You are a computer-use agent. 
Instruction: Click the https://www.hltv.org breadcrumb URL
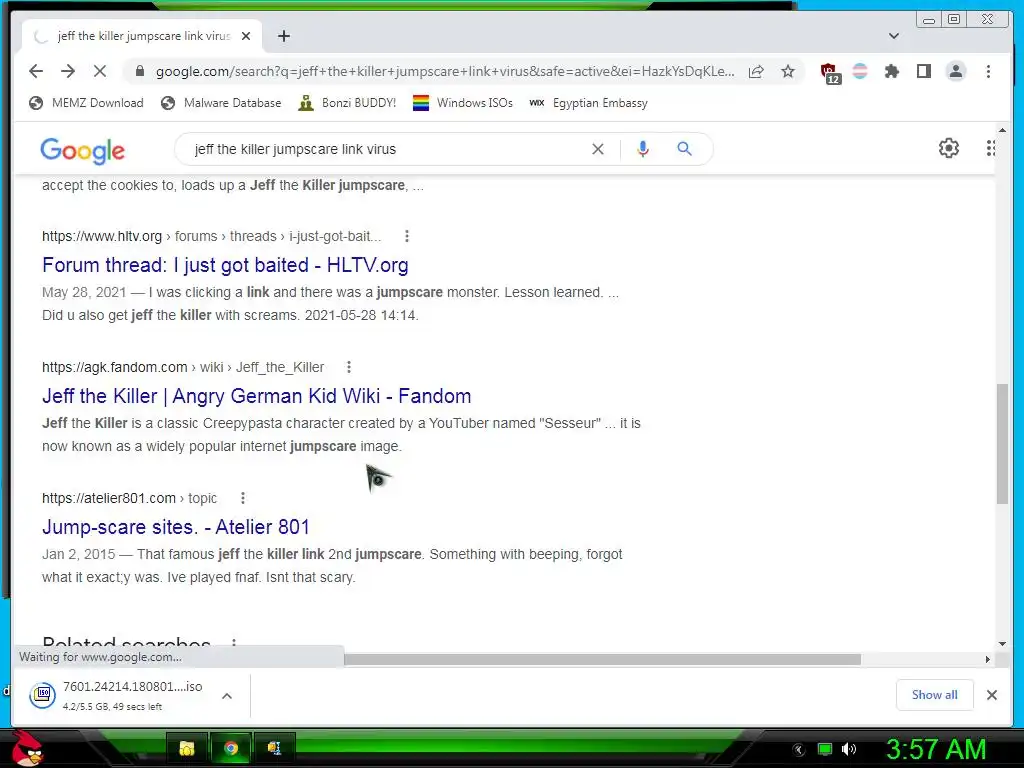click(x=102, y=236)
